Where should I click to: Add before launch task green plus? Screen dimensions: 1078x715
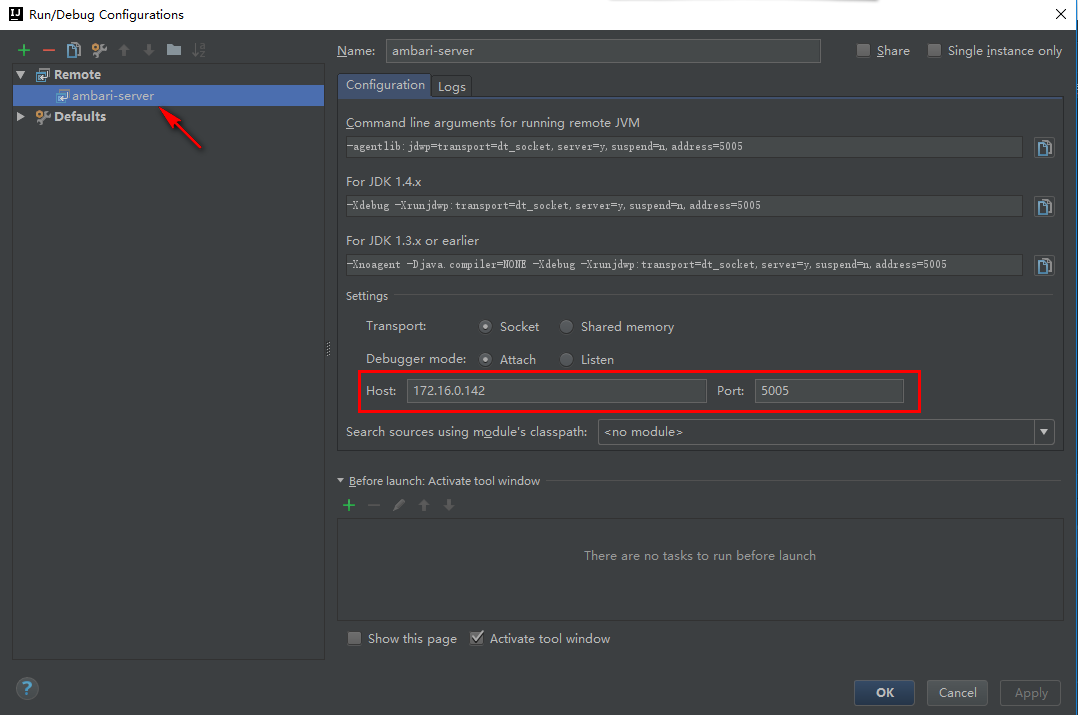(349, 505)
